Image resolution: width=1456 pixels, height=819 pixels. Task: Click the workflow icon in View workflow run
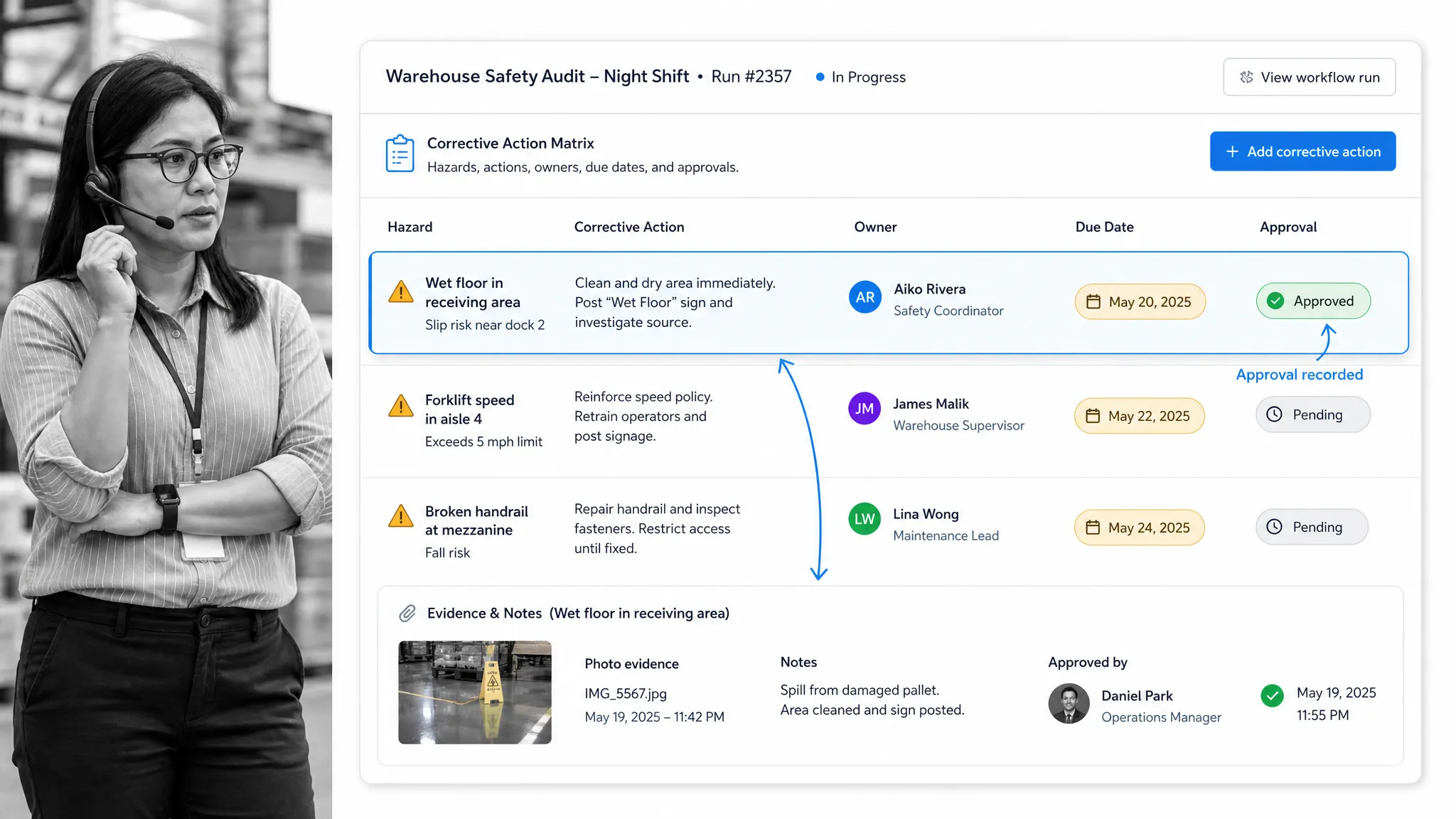pyautogui.click(x=1246, y=77)
